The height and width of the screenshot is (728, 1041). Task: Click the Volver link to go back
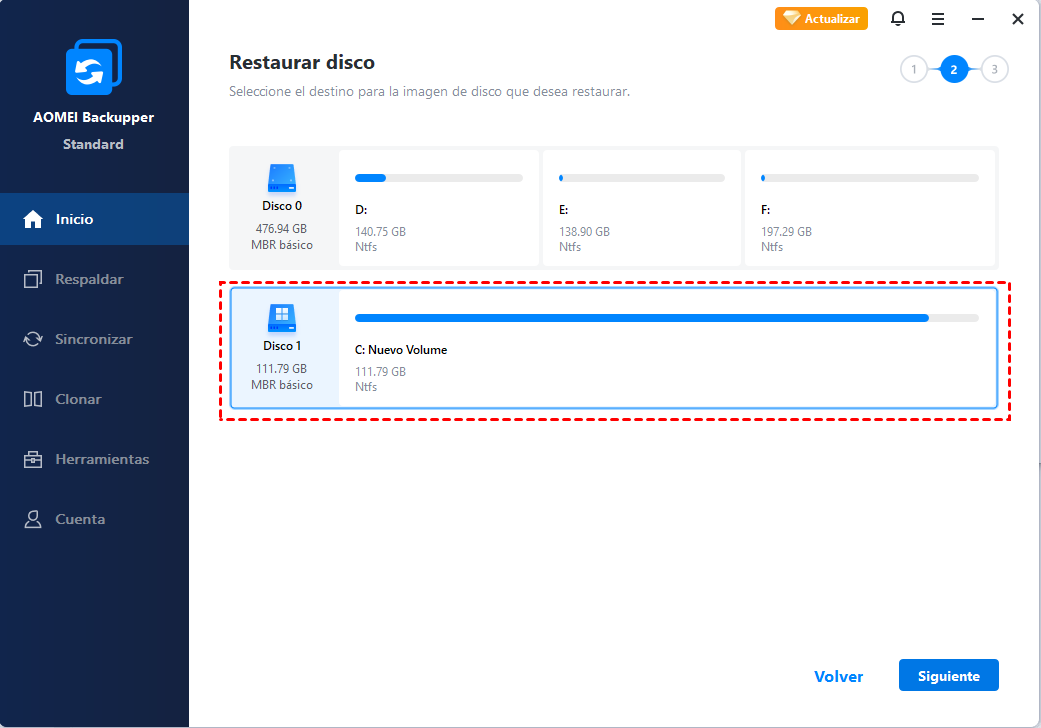click(x=838, y=676)
